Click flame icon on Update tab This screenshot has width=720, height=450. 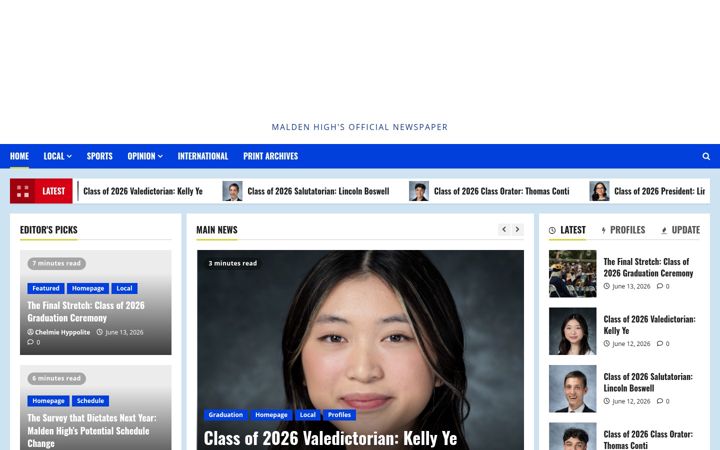pyautogui.click(x=664, y=231)
